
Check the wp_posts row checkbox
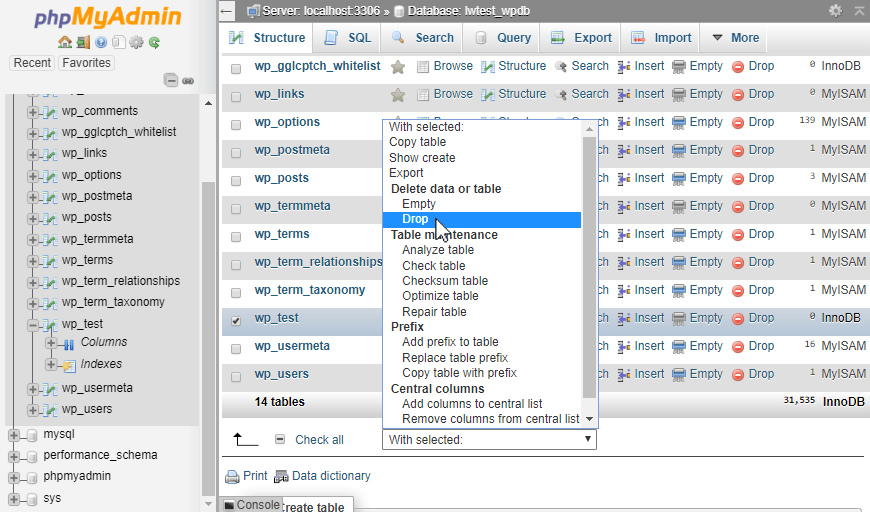tap(236, 181)
